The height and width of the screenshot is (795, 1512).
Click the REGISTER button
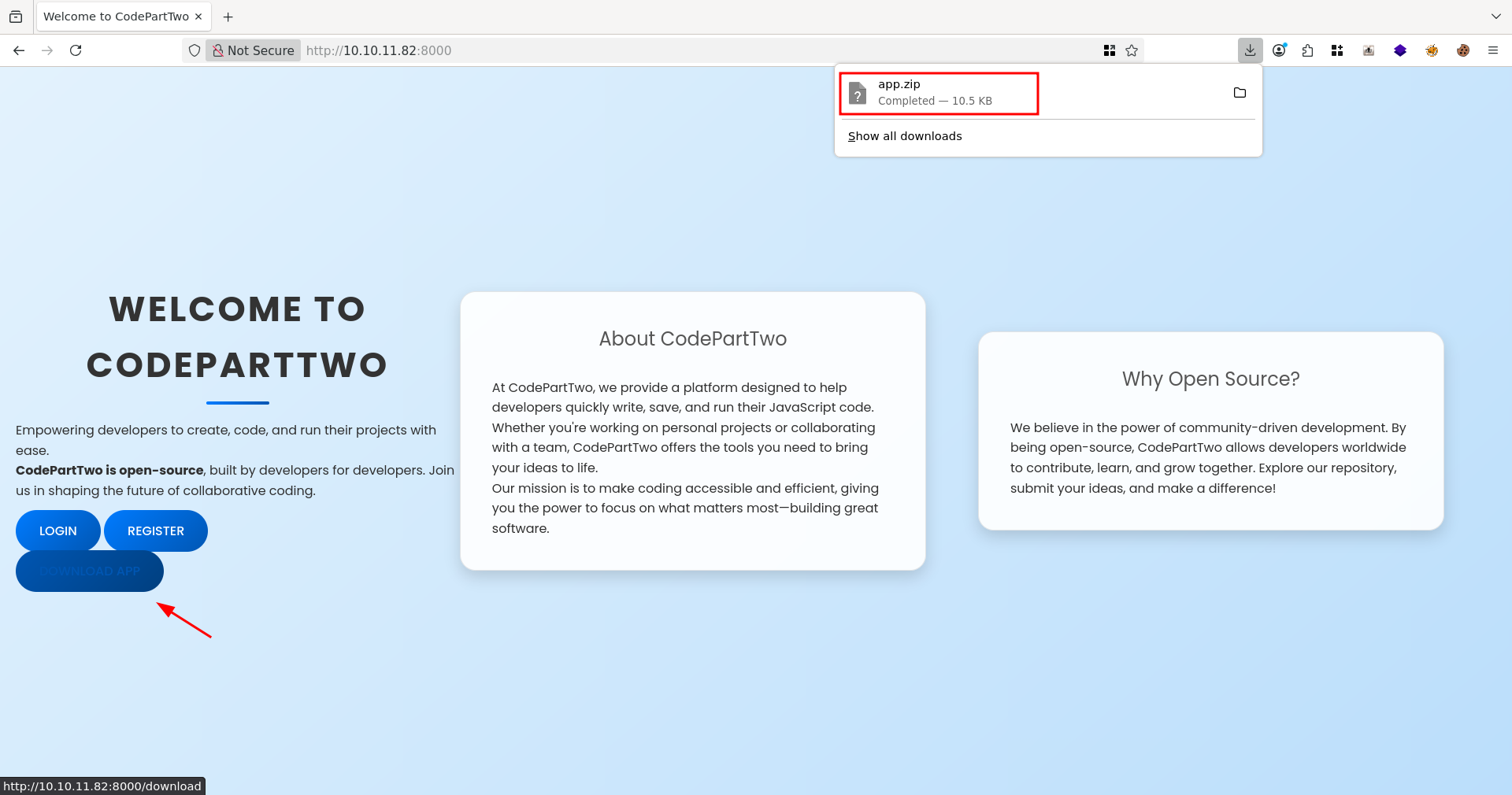click(x=156, y=531)
